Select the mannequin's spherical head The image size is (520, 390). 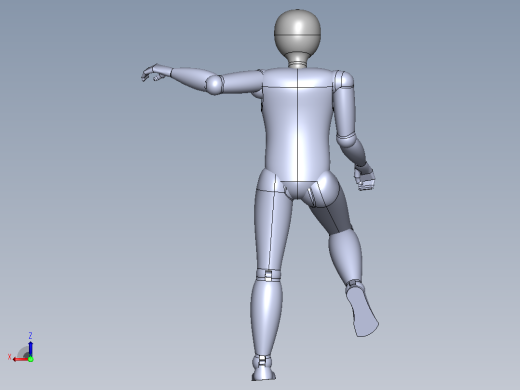[297, 33]
